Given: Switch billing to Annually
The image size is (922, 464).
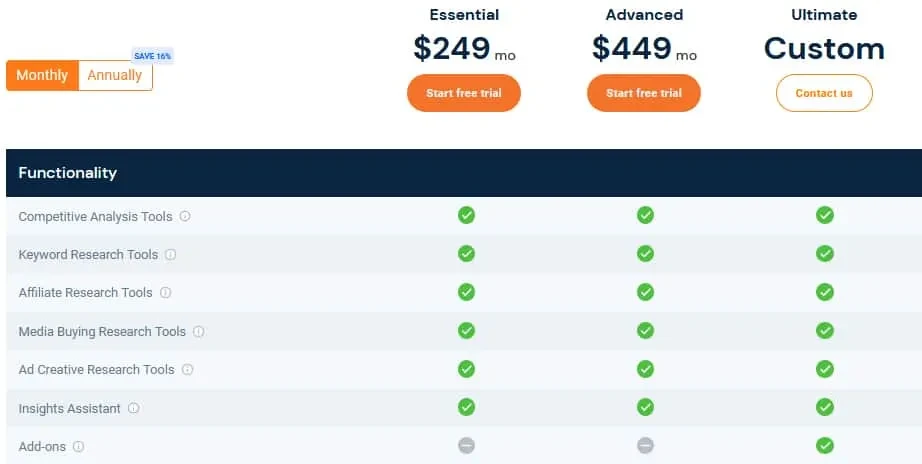Looking at the screenshot, I should click(x=115, y=75).
